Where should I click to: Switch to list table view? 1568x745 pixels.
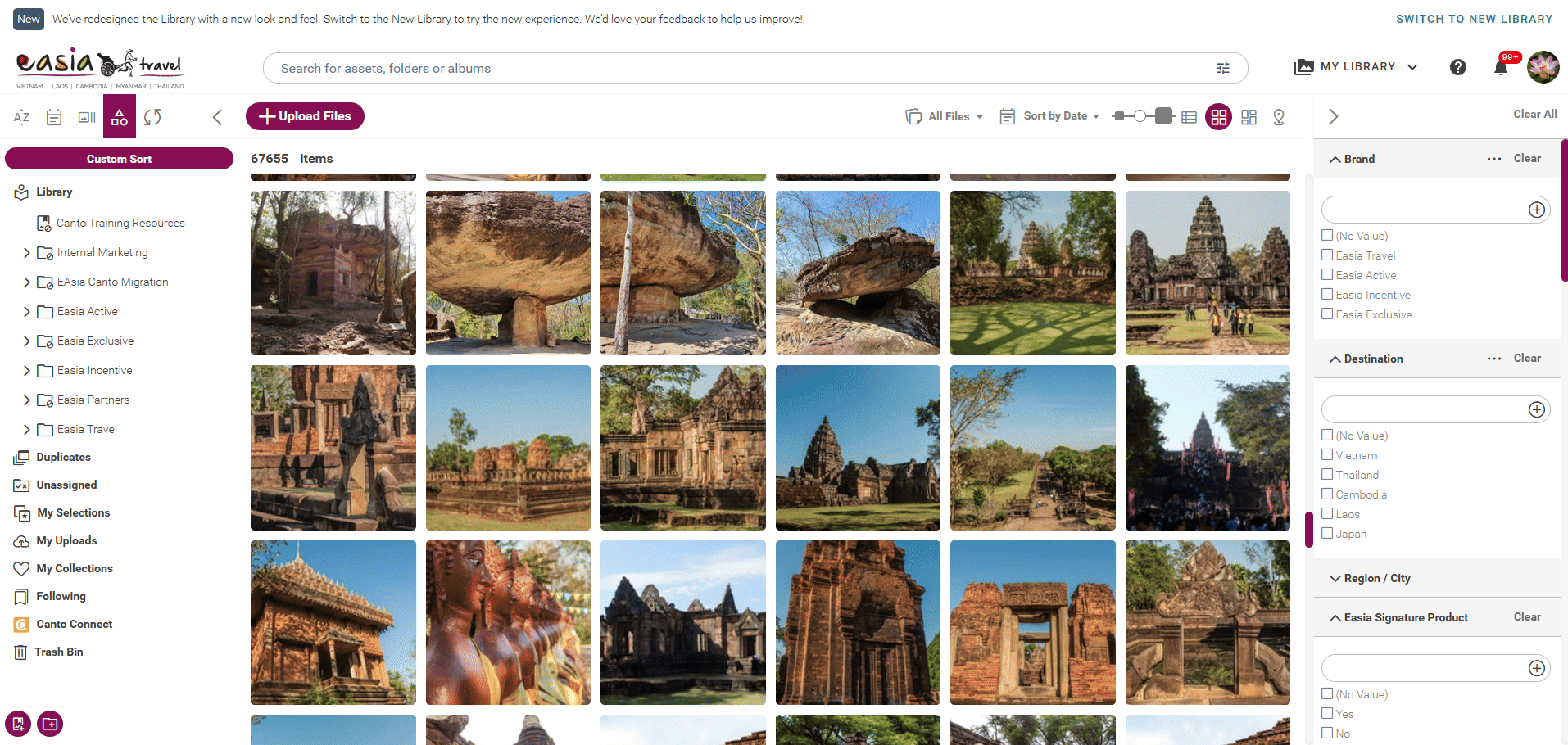pos(1190,117)
